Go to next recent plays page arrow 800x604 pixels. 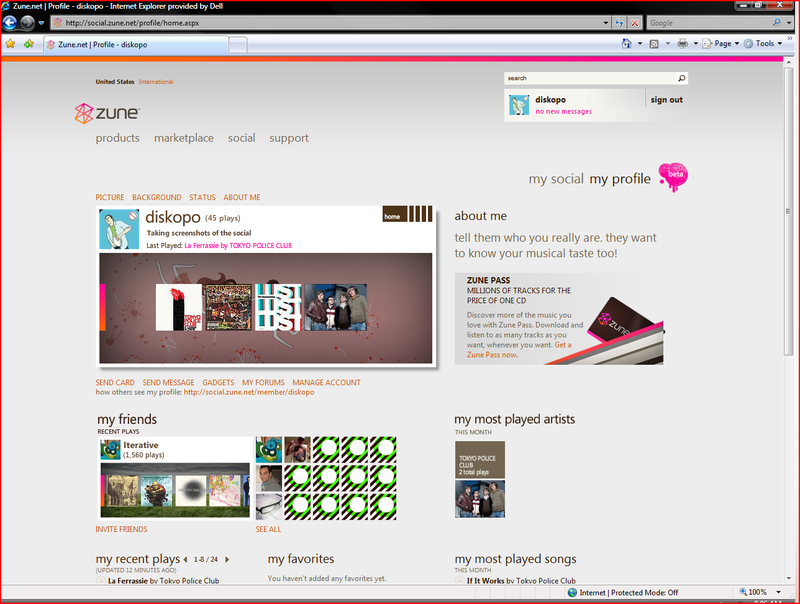coord(227,560)
